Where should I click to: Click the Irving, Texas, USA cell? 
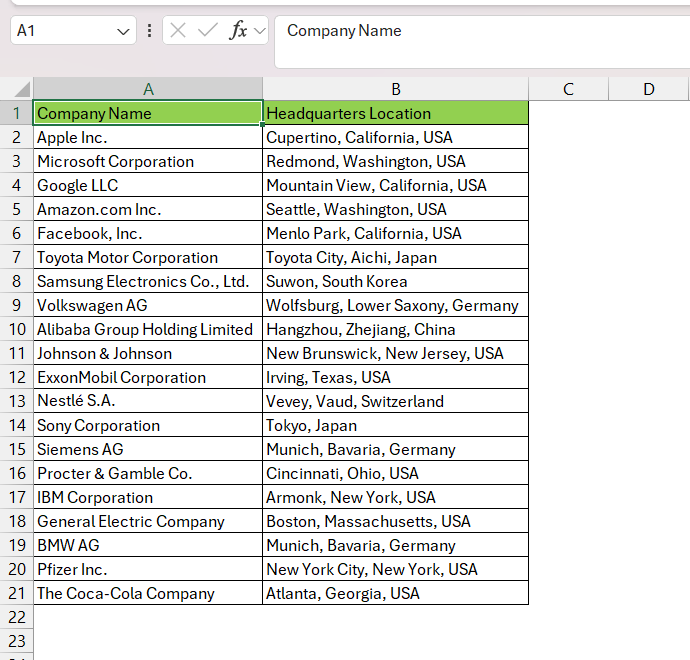[x=396, y=377]
